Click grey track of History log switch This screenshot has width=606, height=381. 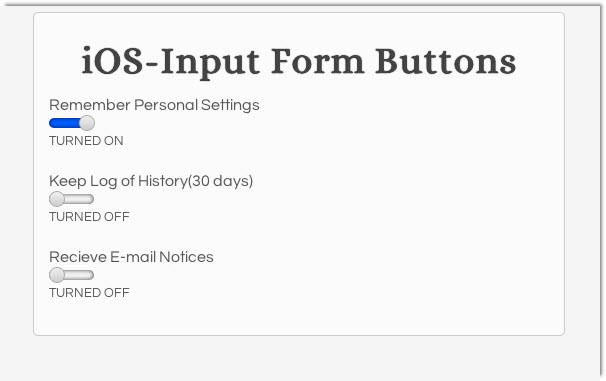pyautogui.click(x=79, y=199)
